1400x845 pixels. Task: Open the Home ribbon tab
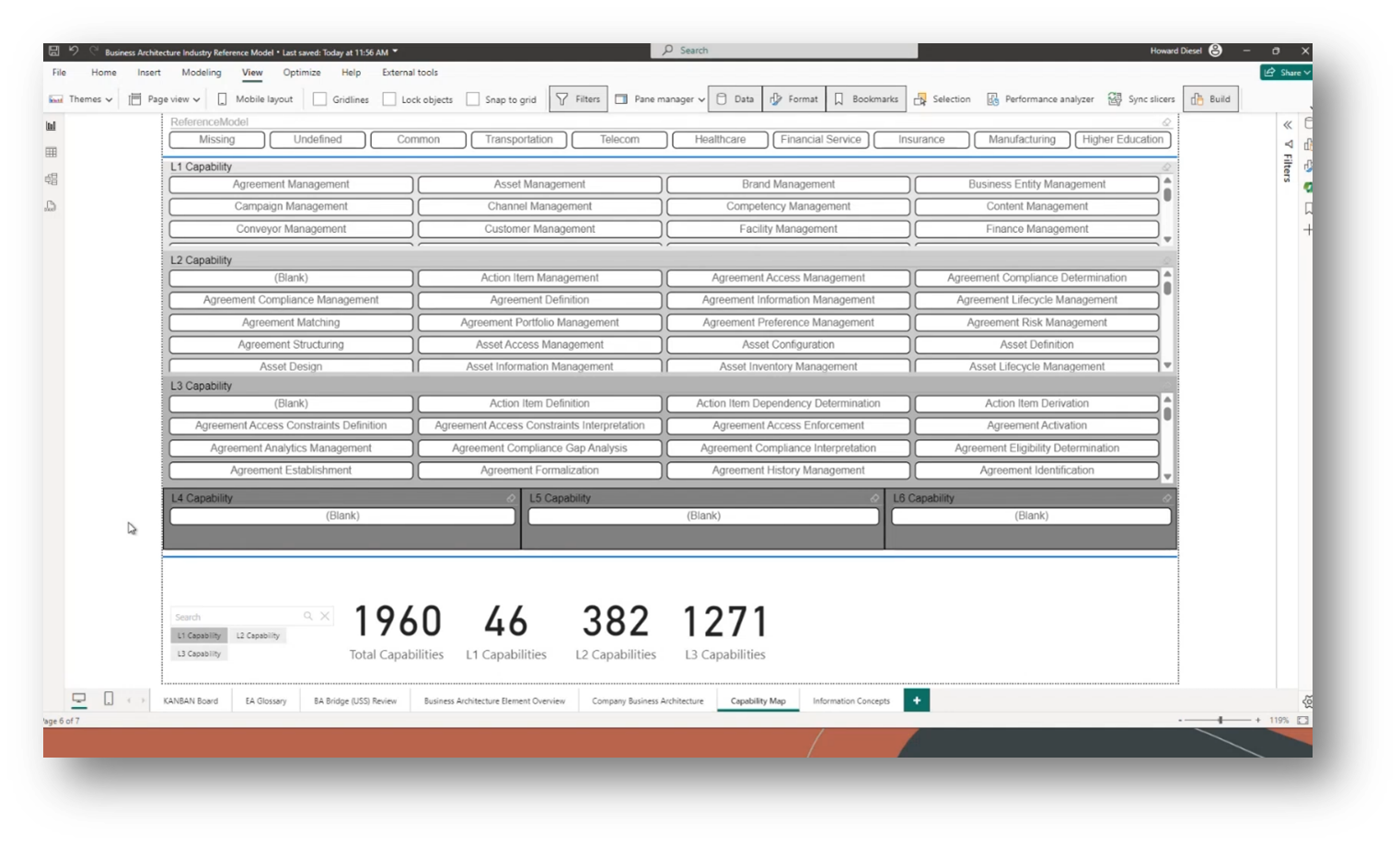(104, 73)
